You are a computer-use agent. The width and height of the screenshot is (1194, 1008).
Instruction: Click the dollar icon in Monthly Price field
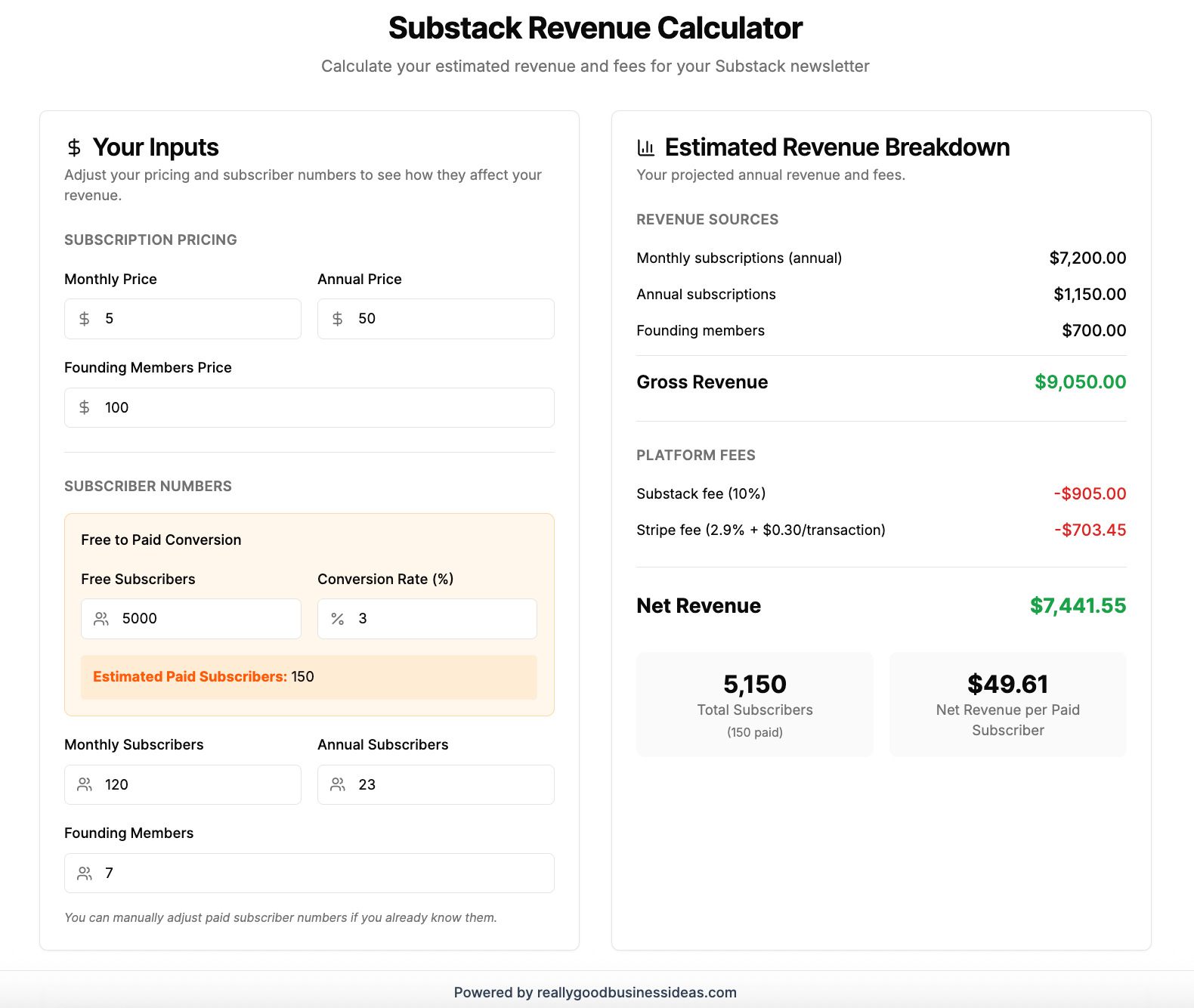tap(85, 319)
